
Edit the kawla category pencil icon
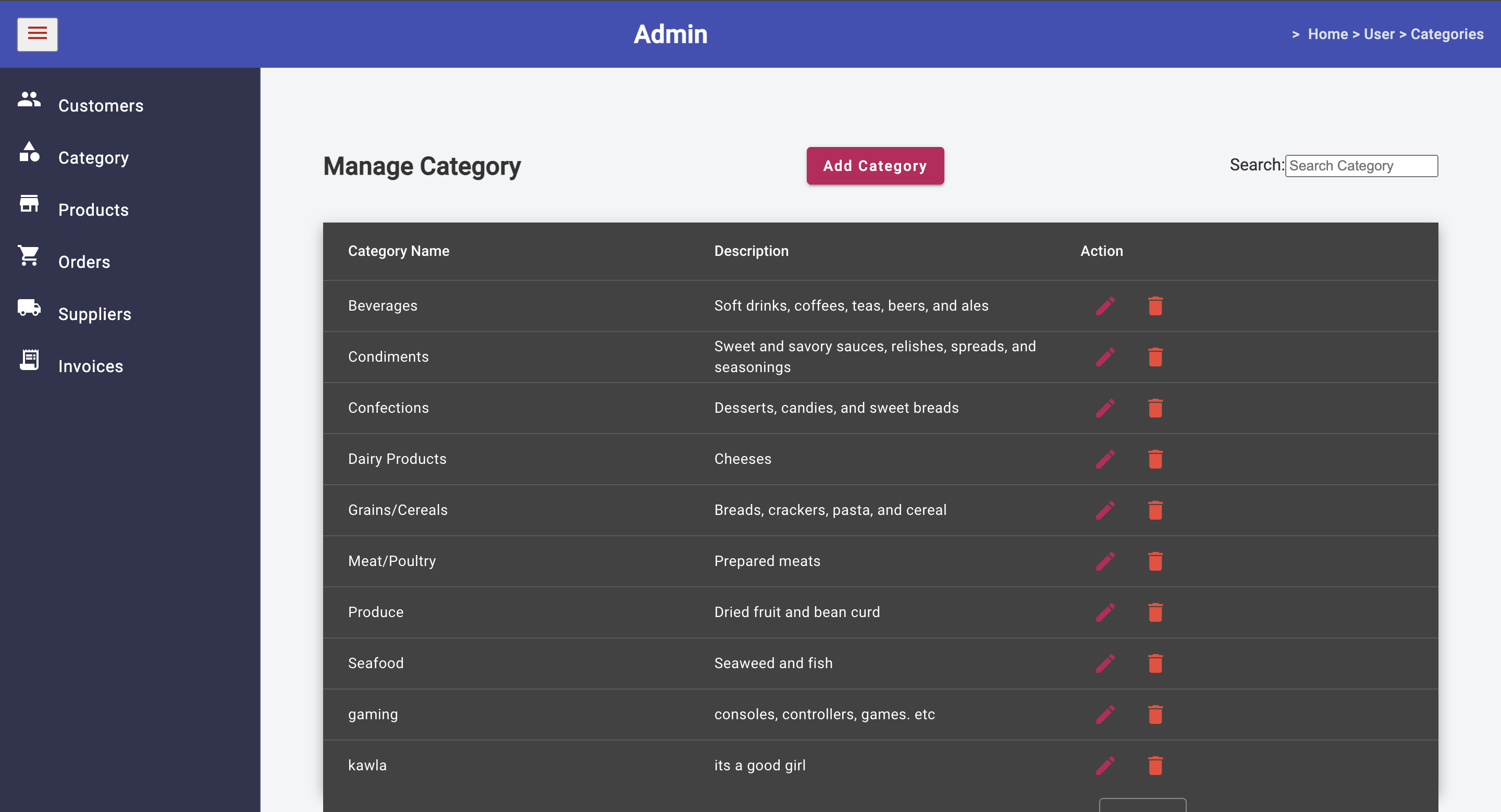coord(1105,766)
